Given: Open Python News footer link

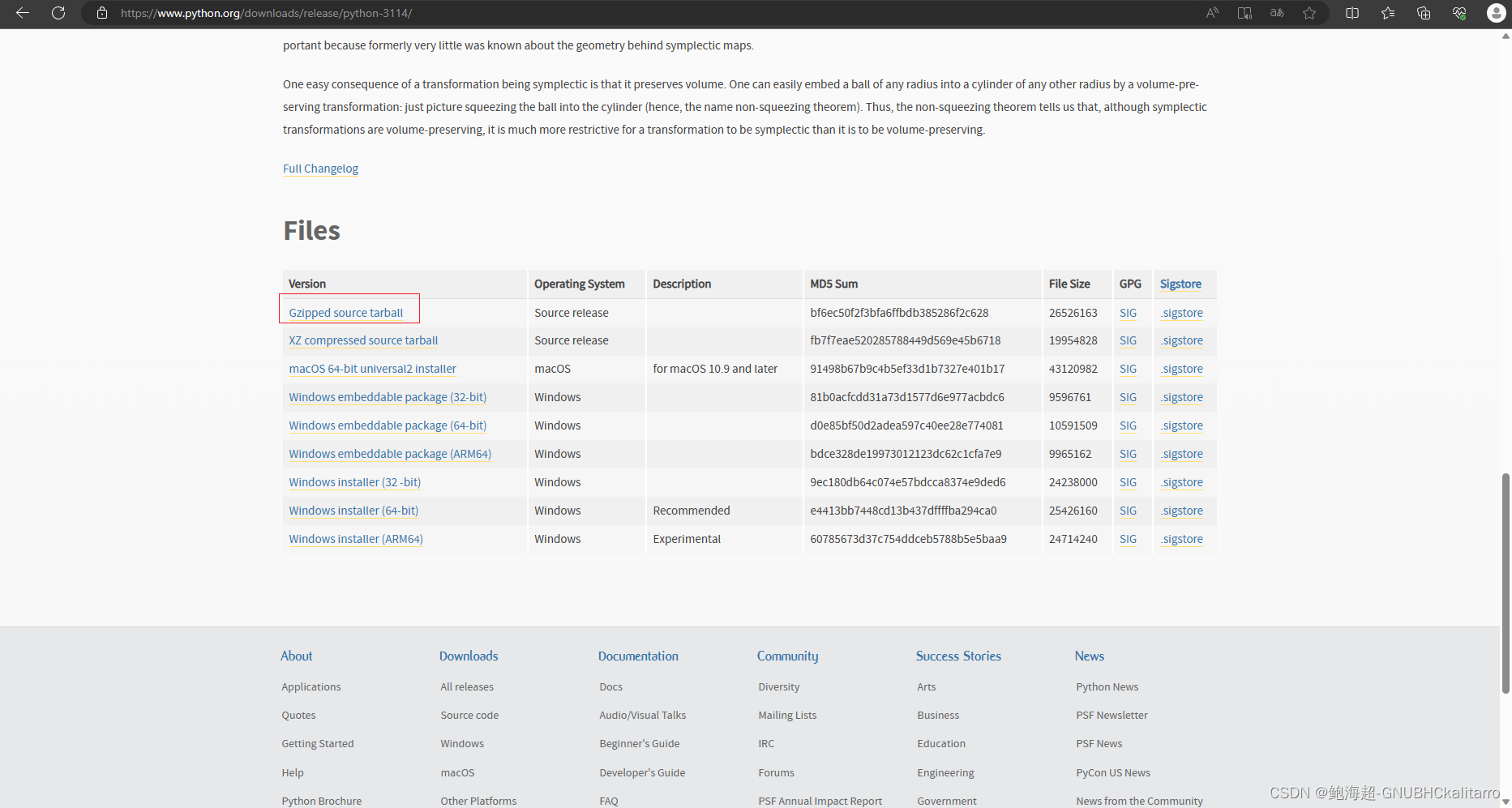Looking at the screenshot, I should point(1107,686).
